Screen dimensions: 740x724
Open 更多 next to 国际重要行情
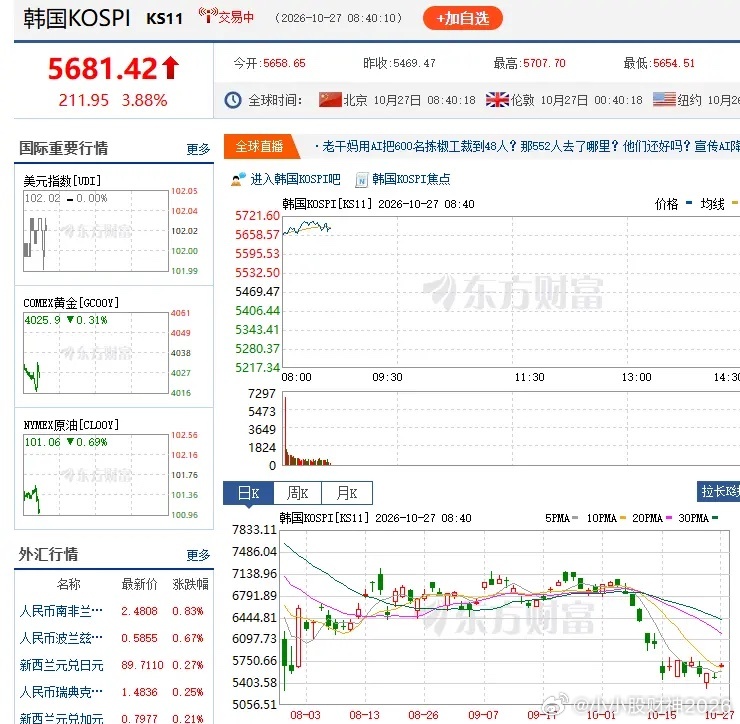tap(198, 149)
